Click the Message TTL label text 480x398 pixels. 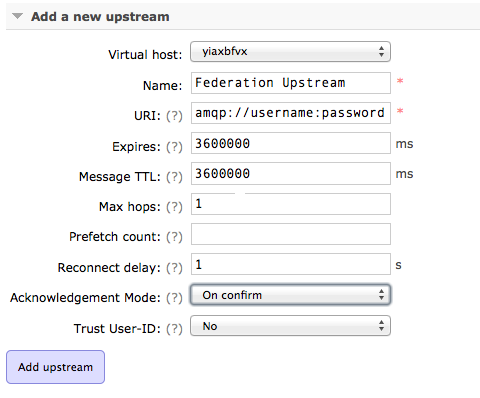pyautogui.click(x=120, y=177)
